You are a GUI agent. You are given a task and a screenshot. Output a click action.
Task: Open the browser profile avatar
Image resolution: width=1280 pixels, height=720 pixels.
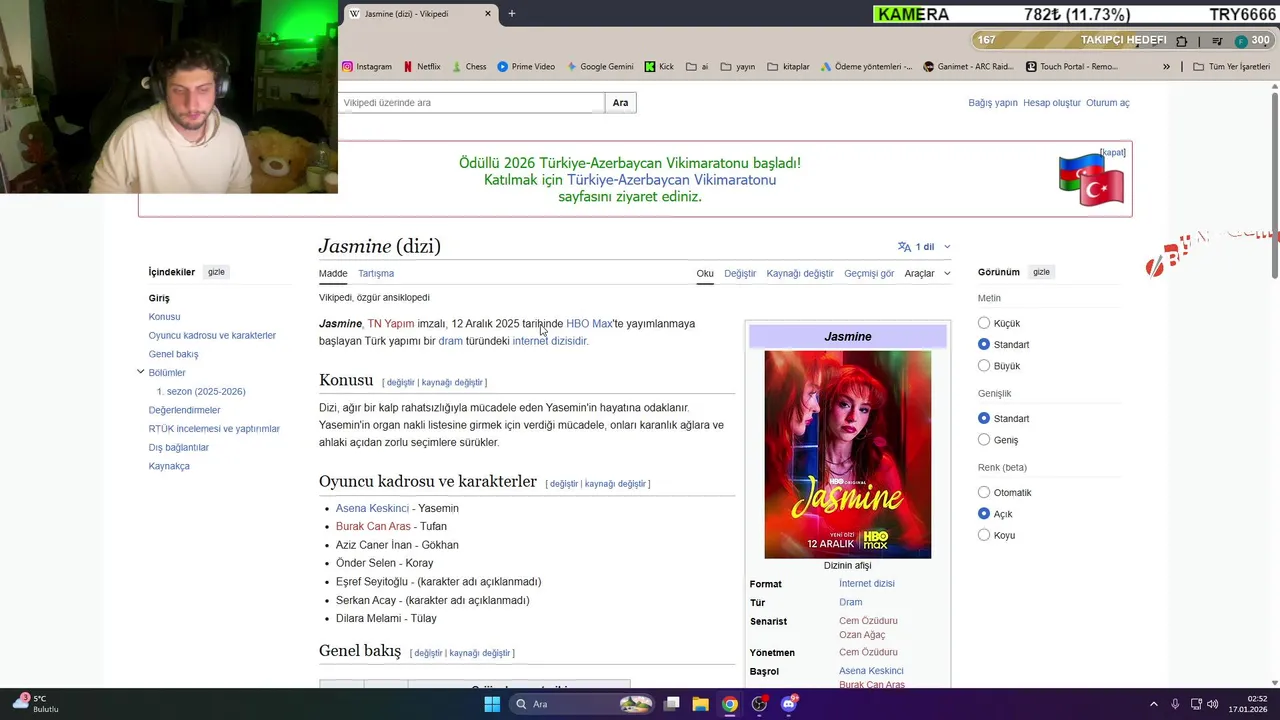1241,41
